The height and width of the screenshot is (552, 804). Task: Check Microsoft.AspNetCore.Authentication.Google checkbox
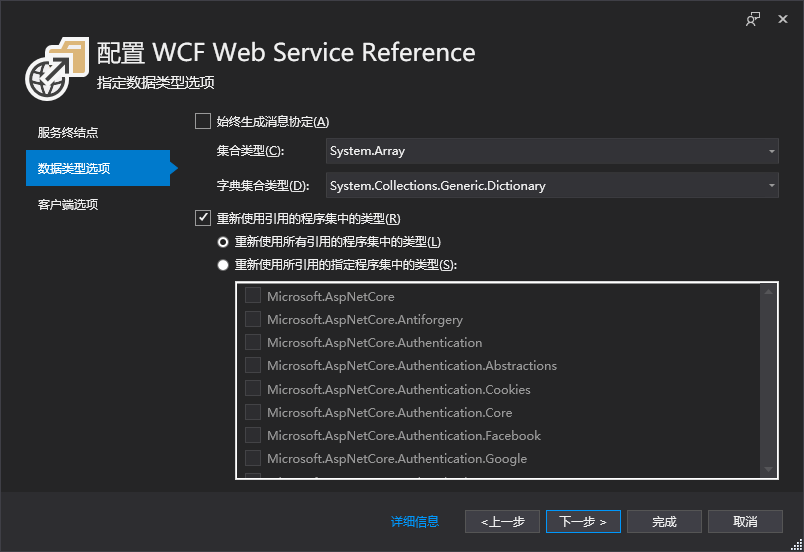click(x=253, y=458)
